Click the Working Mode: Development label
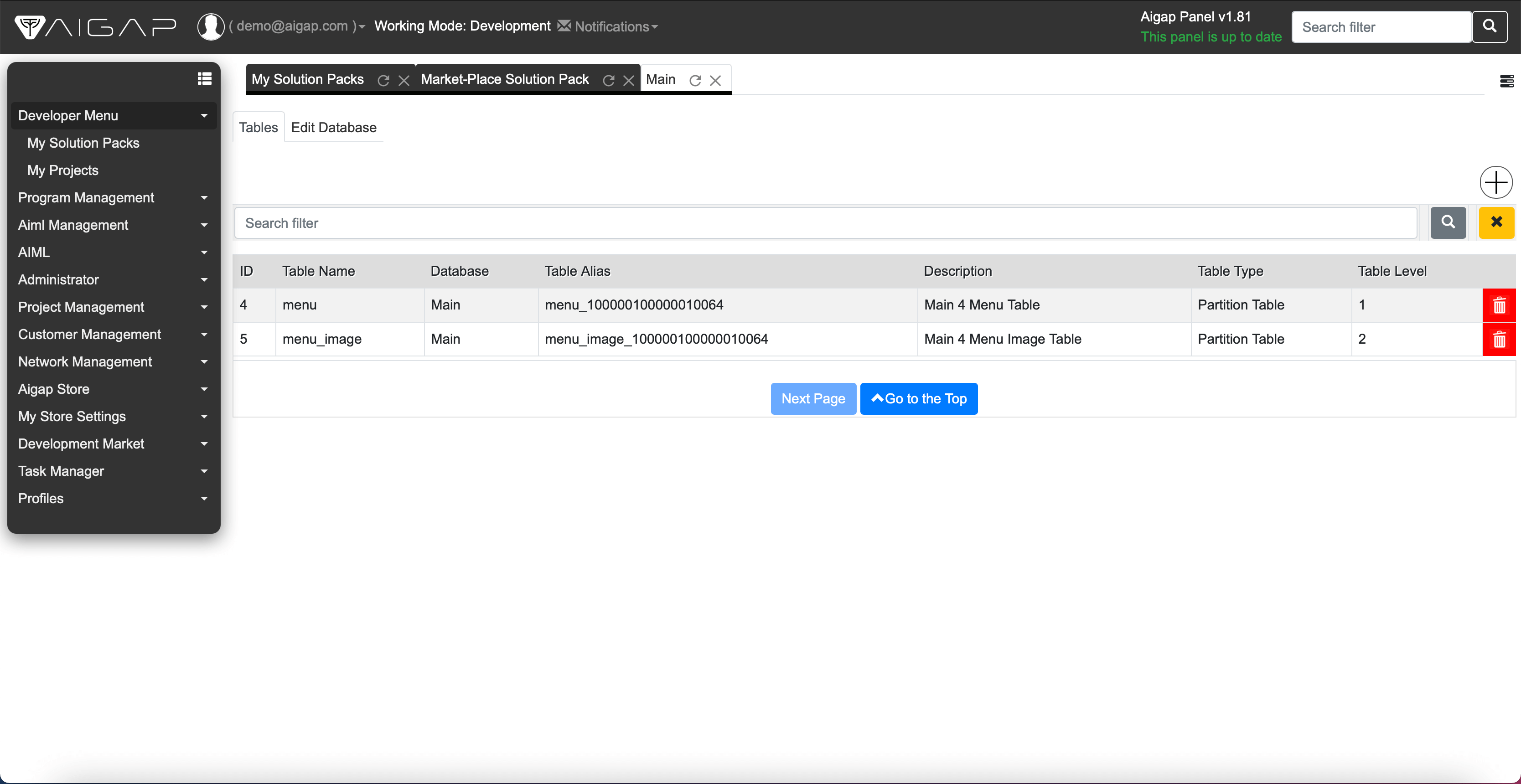The width and height of the screenshot is (1521, 784). click(x=462, y=26)
